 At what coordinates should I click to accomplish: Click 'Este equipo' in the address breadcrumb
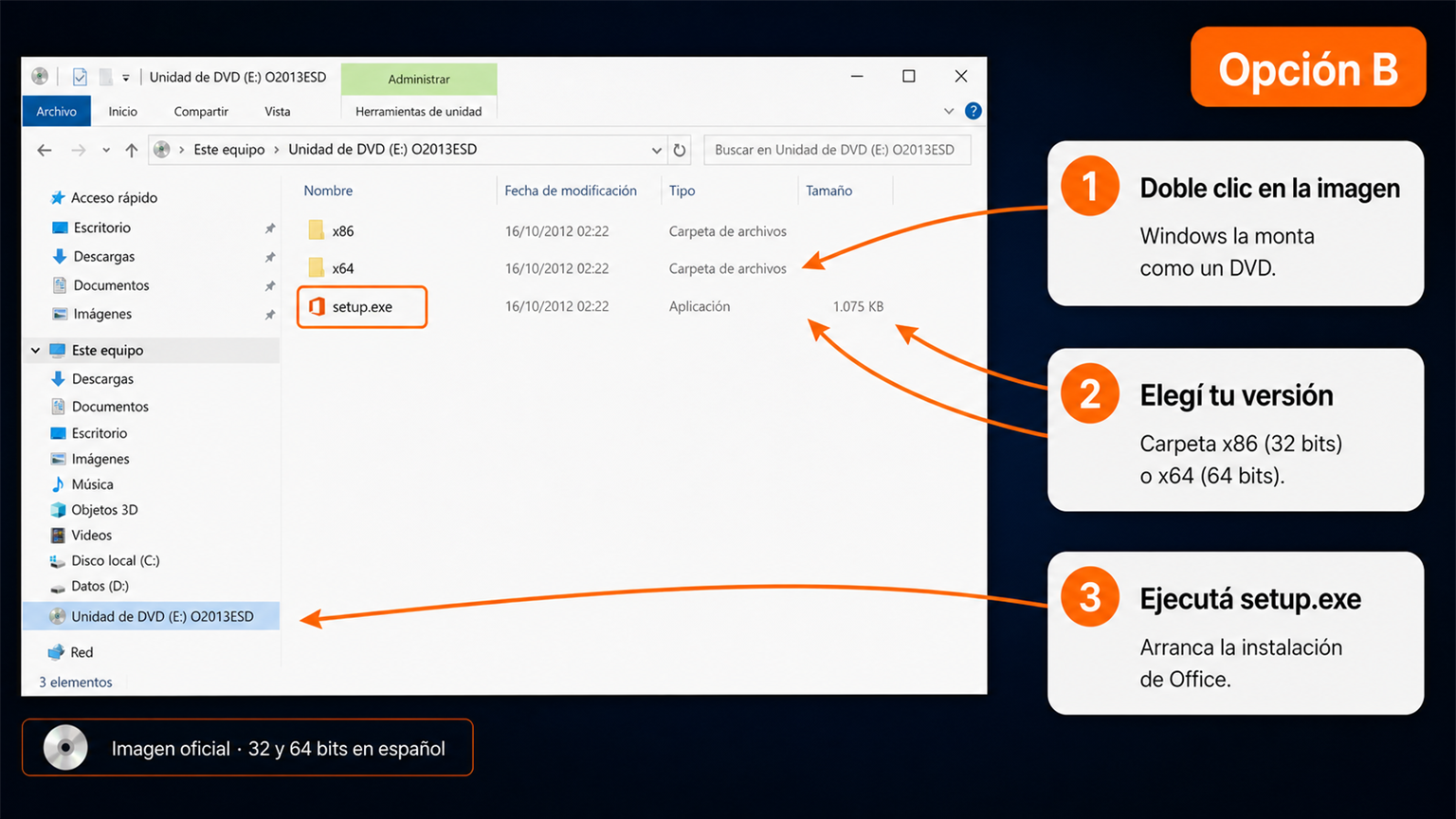[x=229, y=149]
